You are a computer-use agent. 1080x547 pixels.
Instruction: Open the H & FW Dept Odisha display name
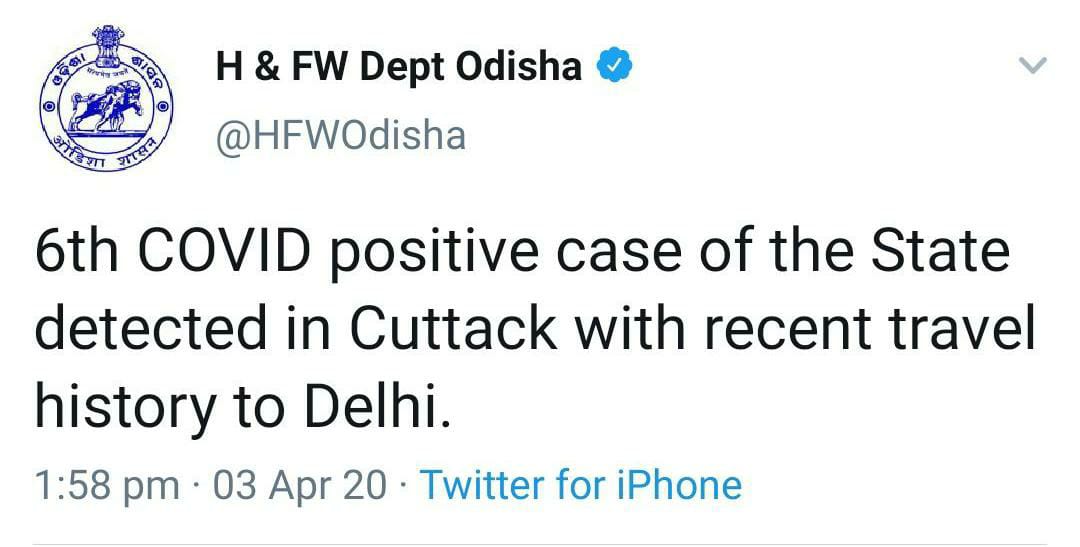coord(399,67)
